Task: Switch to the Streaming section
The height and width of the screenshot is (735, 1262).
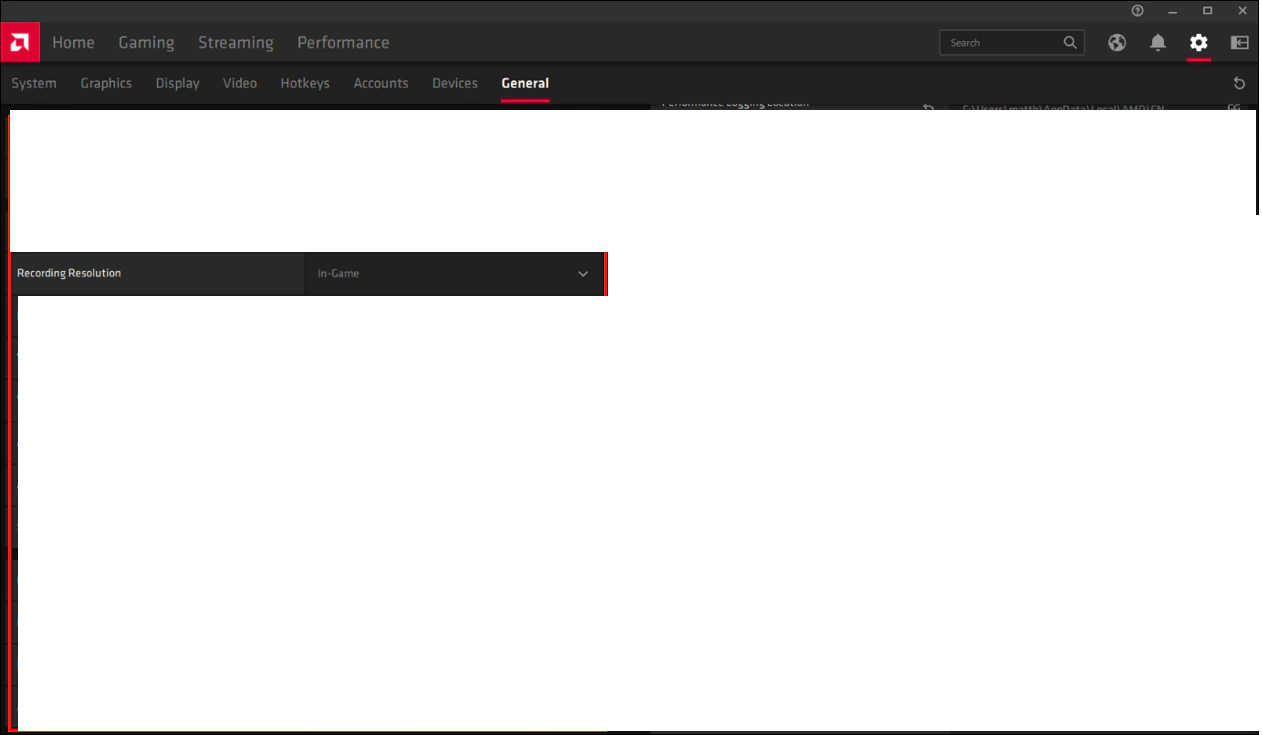Action: tap(235, 42)
